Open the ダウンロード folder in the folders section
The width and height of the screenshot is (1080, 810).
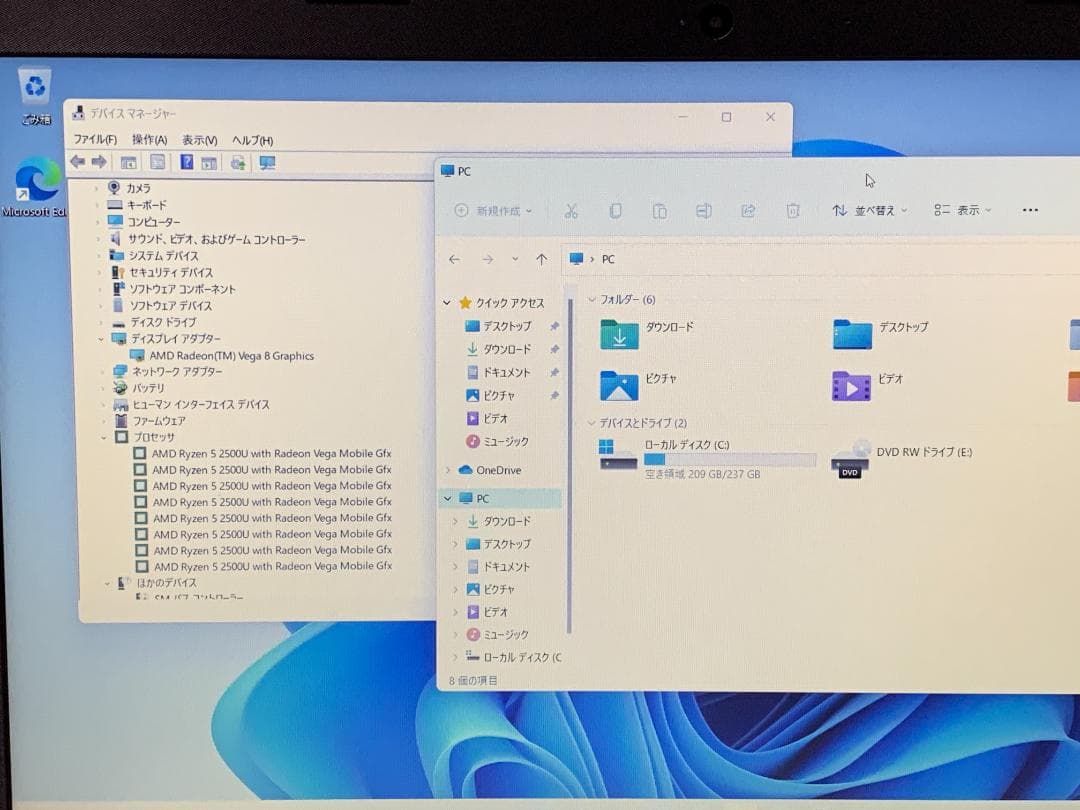coord(647,334)
